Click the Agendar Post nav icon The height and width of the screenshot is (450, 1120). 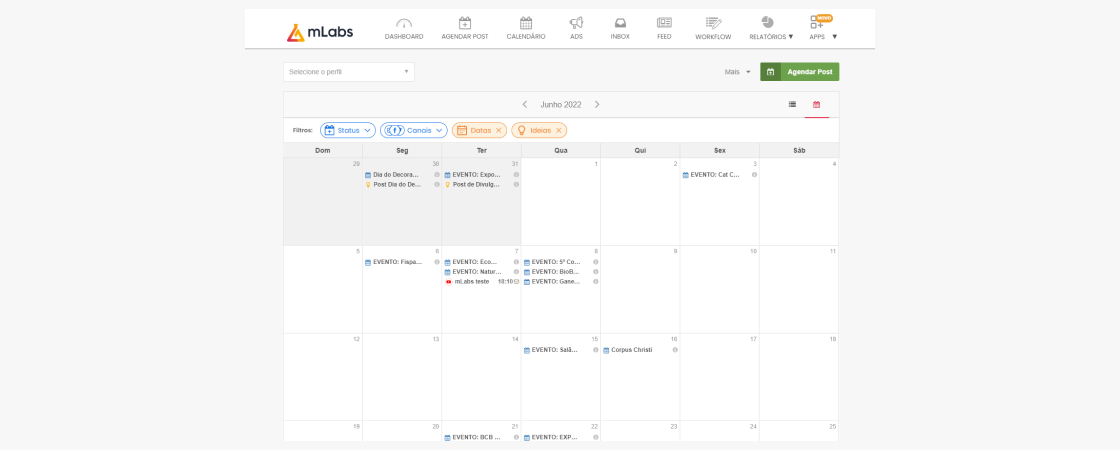point(465,23)
